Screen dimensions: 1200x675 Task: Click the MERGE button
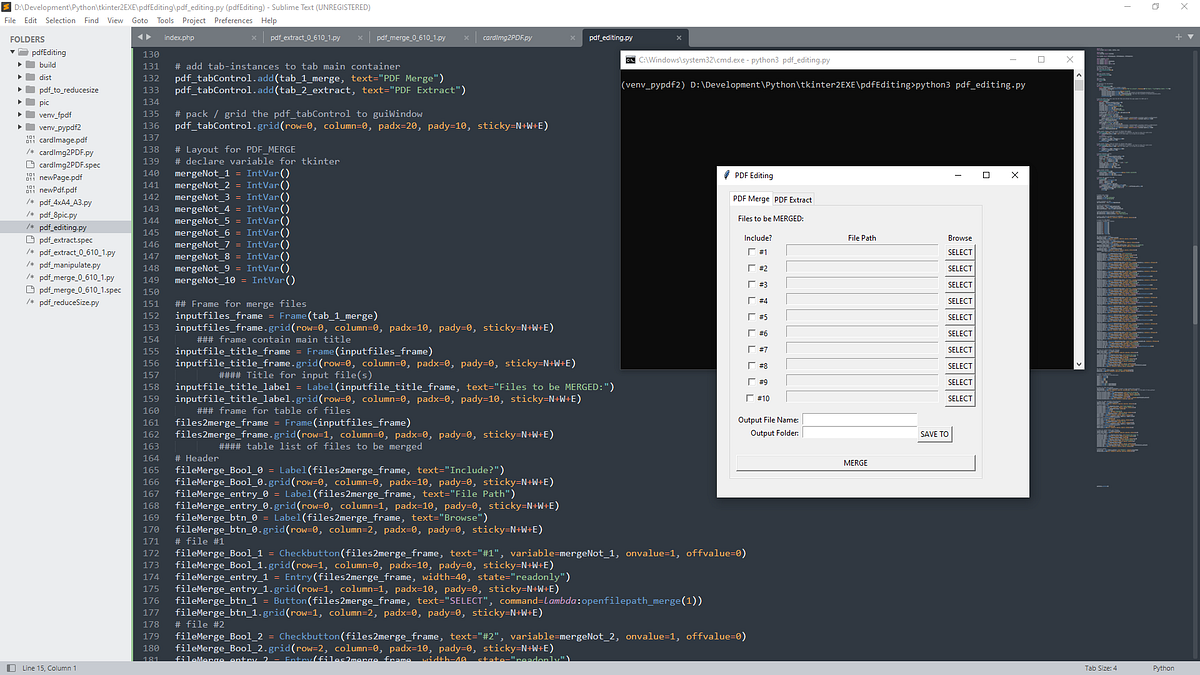pyautogui.click(x=855, y=463)
